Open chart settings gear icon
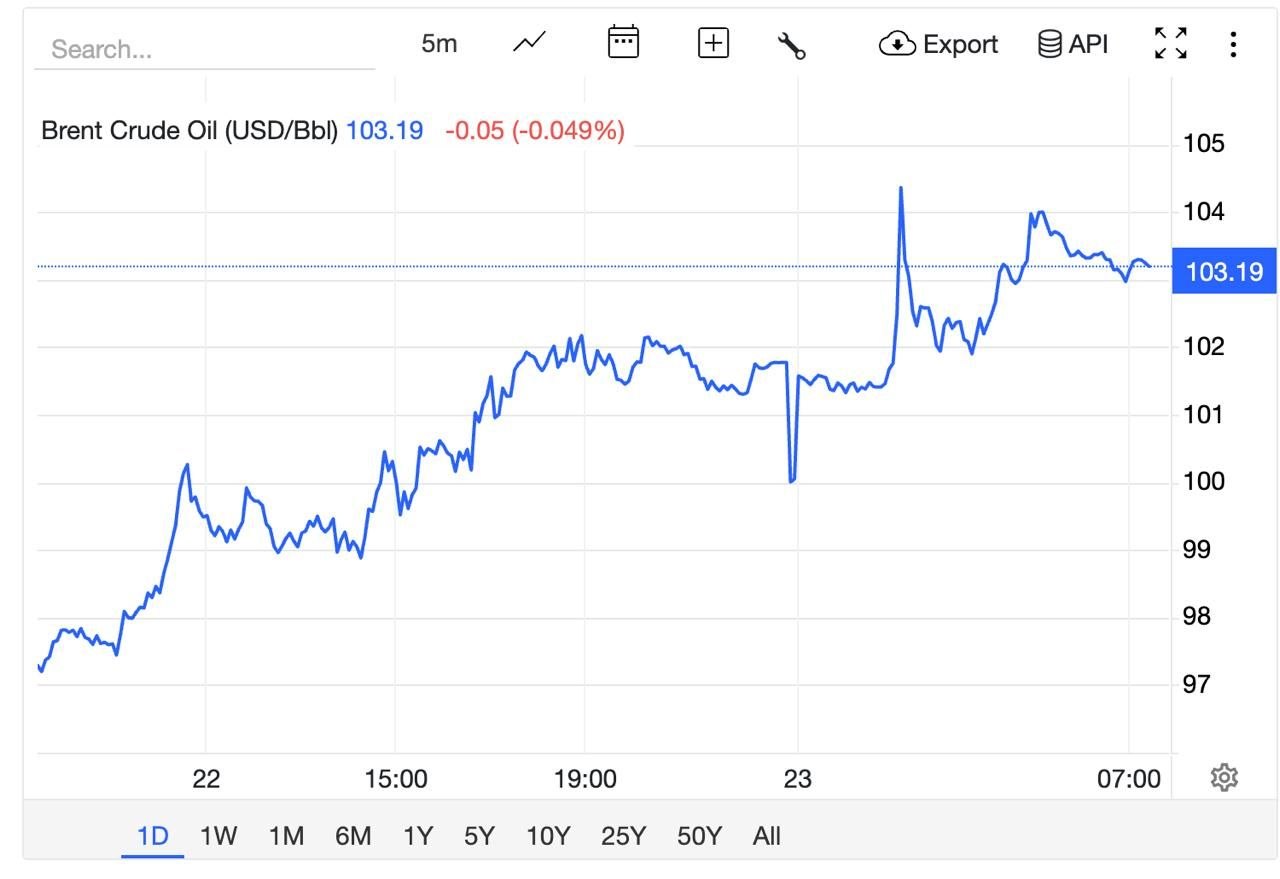The width and height of the screenshot is (1280, 879). click(x=1224, y=777)
